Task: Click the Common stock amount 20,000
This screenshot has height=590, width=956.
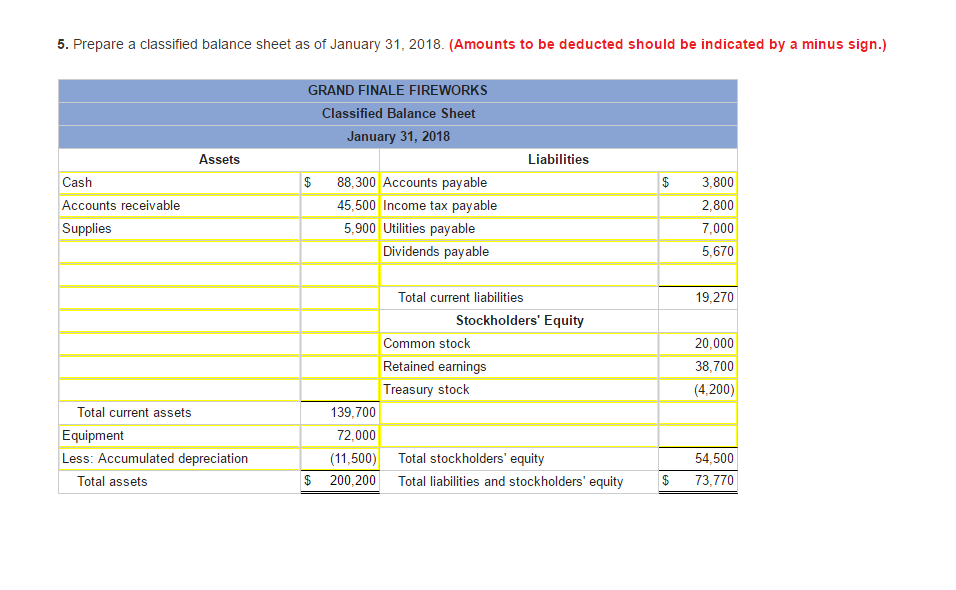Action: pyautogui.click(x=698, y=344)
